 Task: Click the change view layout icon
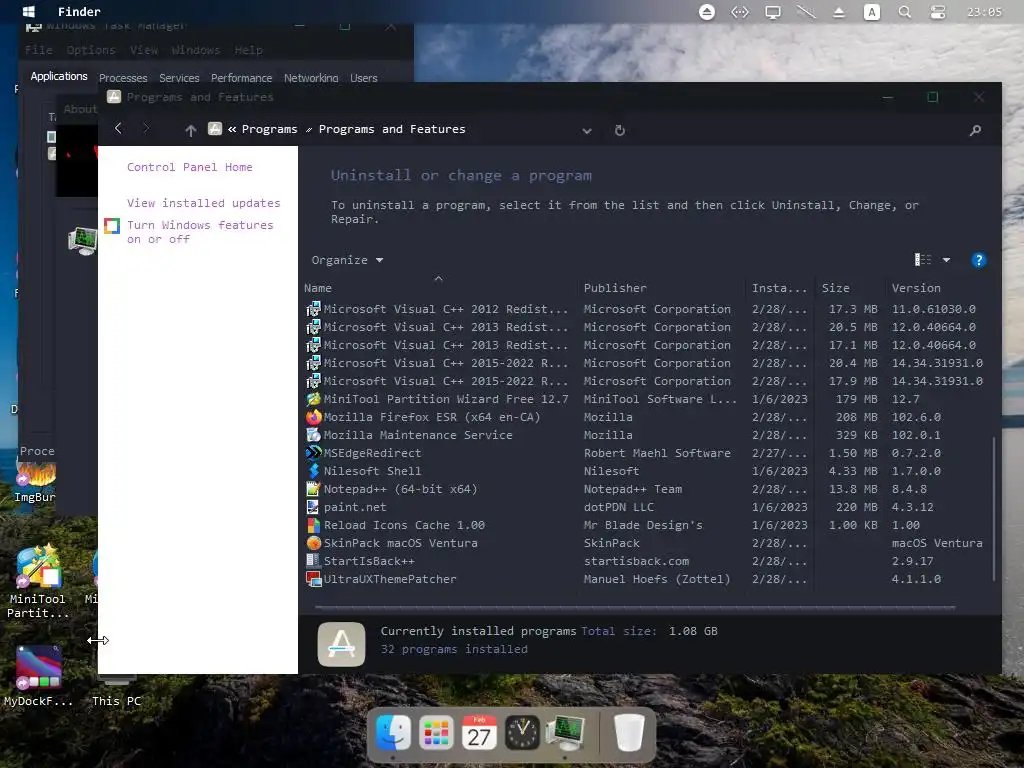coord(923,260)
